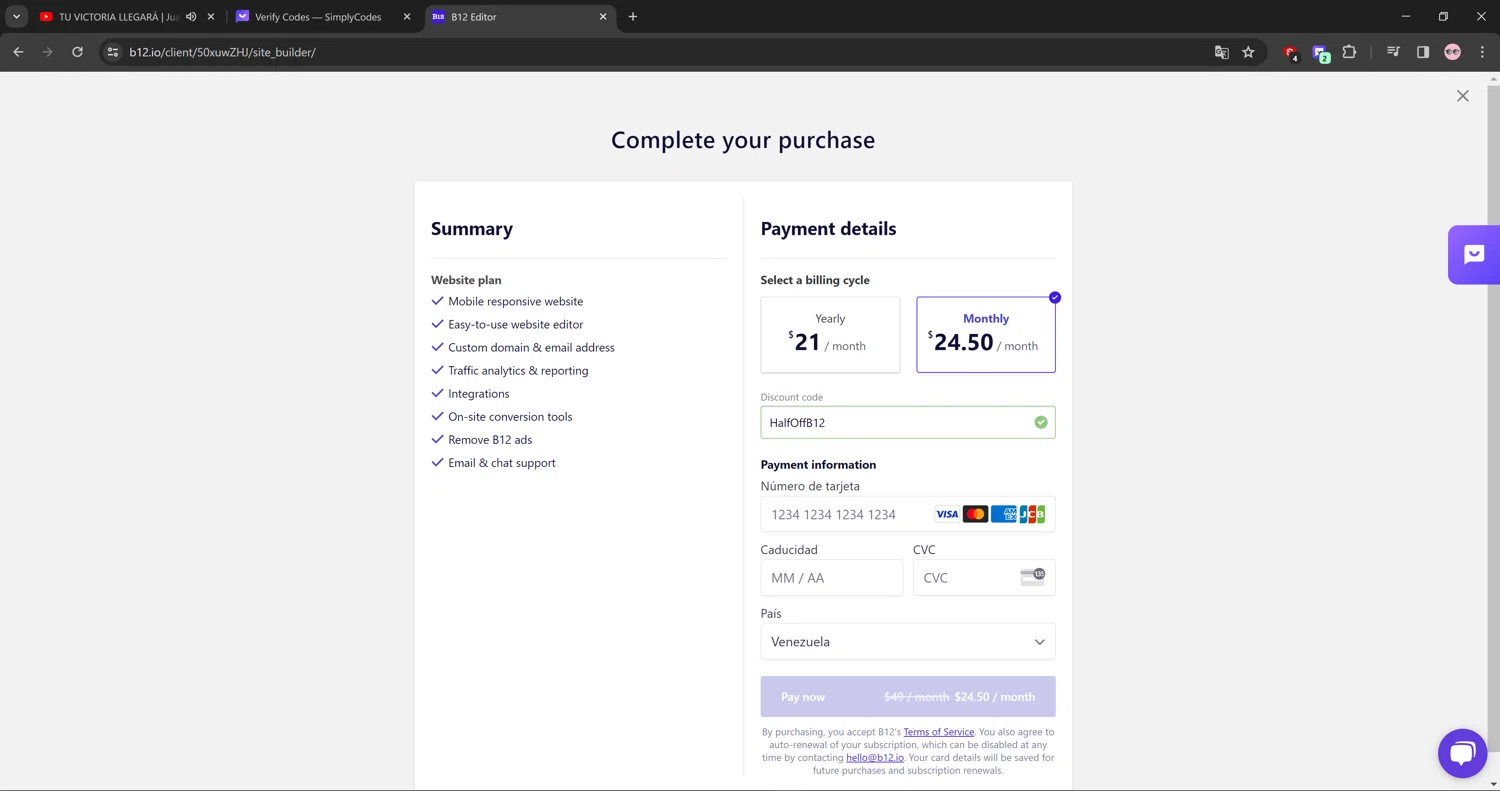Viewport: 1500px width, 791px height.
Task: Click the card number input field
Action: (x=908, y=514)
